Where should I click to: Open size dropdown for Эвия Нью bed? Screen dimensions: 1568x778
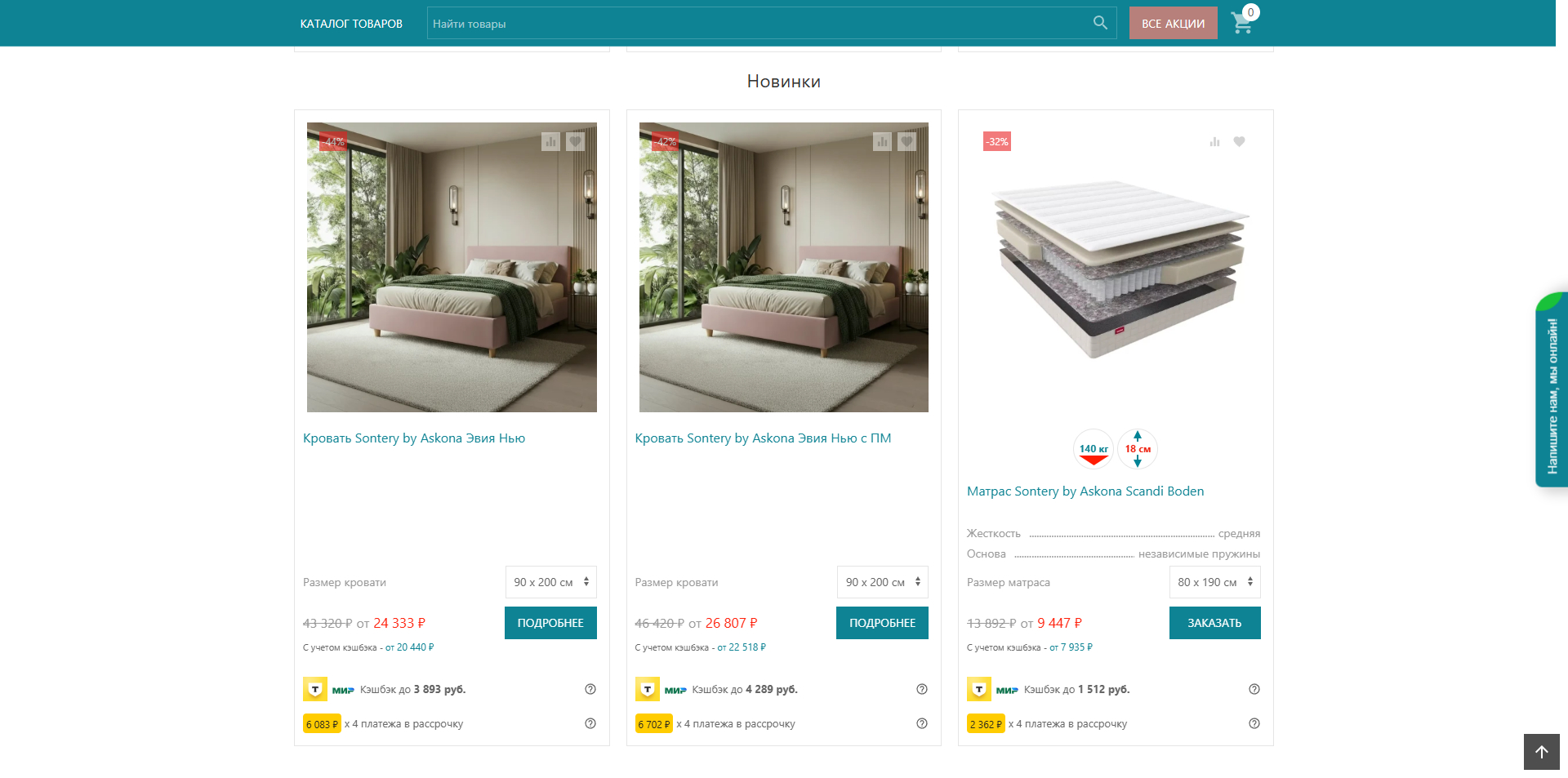pyautogui.click(x=551, y=582)
